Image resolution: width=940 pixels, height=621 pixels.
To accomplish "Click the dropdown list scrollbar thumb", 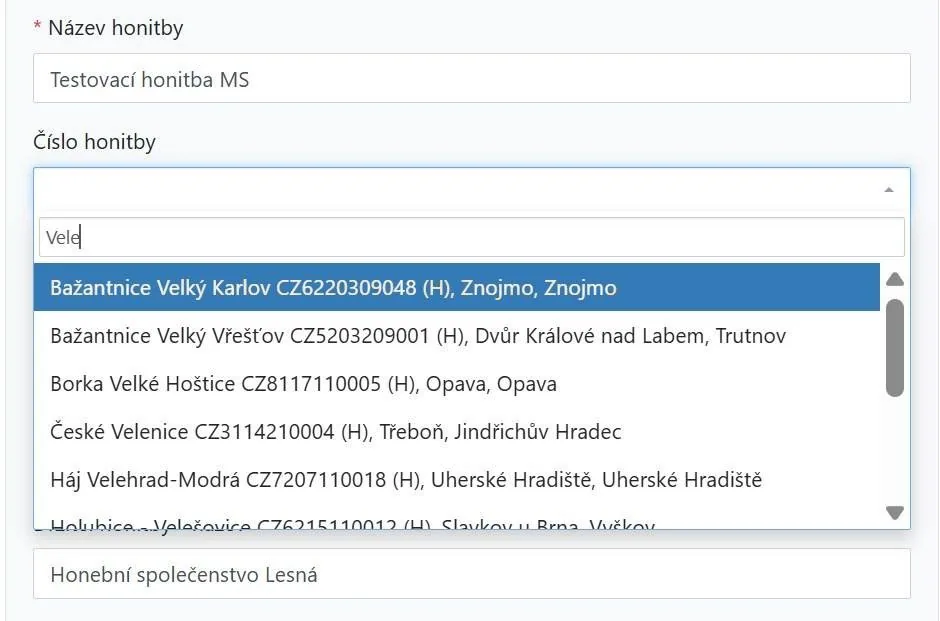I will pos(895,348).
